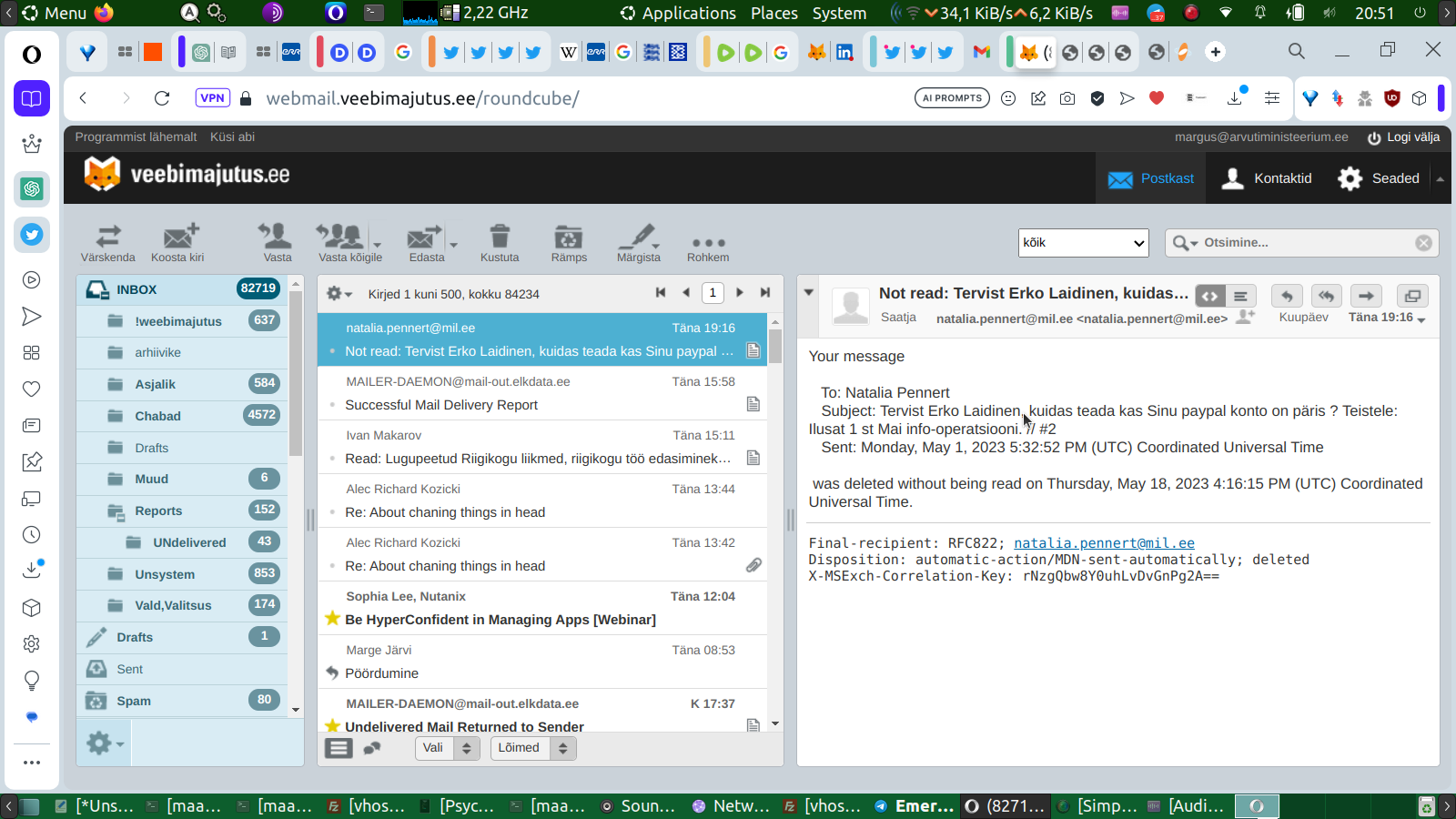Image resolution: width=1456 pixels, height=819 pixels.
Task: Open Küsi abi help link
Action: click(232, 136)
